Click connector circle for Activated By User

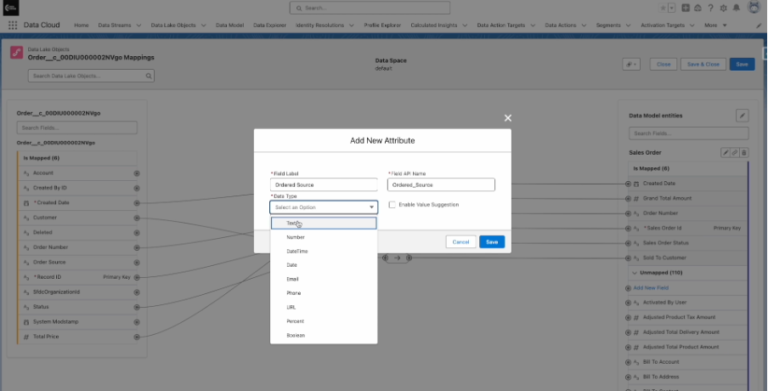628,303
